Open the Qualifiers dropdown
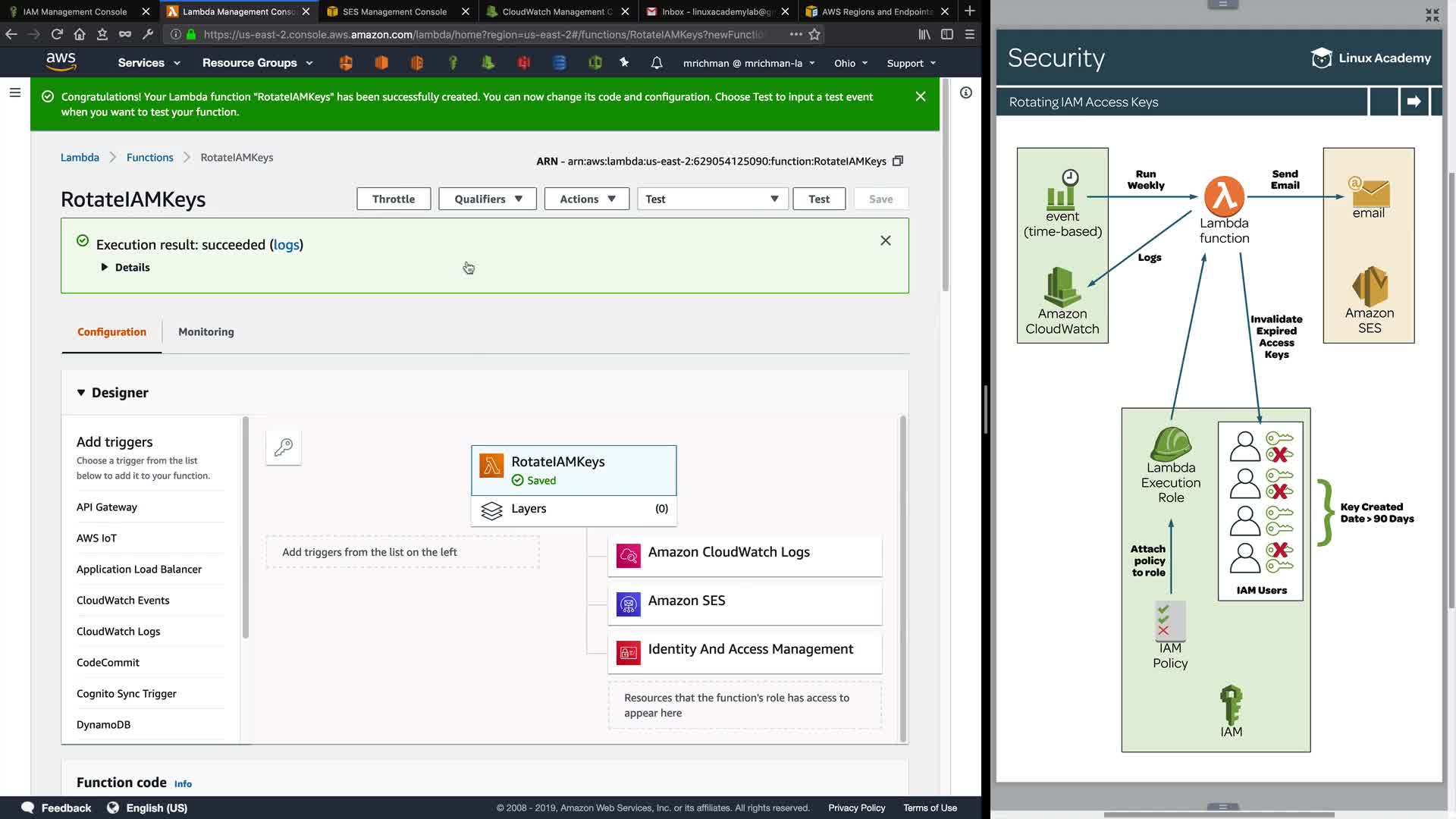Image resolution: width=1456 pixels, height=819 pixels. tap(488, 199)
